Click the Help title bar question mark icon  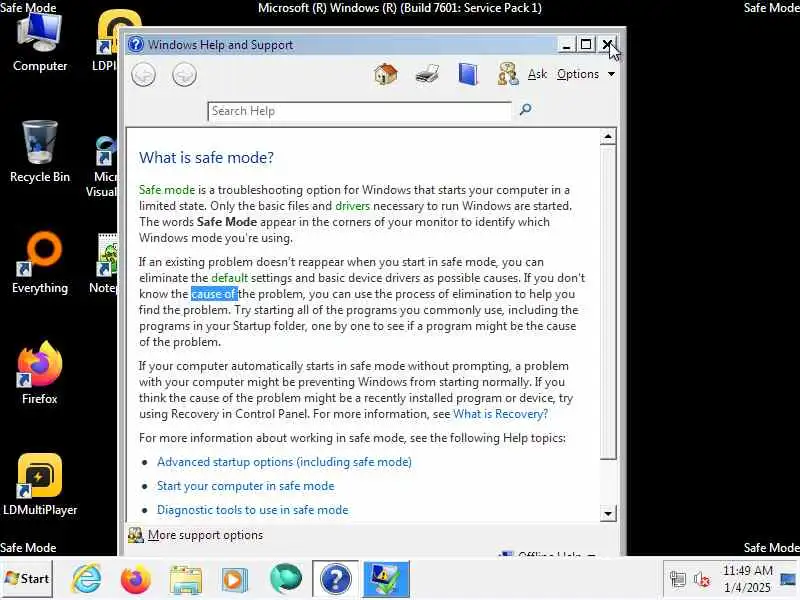136,45
